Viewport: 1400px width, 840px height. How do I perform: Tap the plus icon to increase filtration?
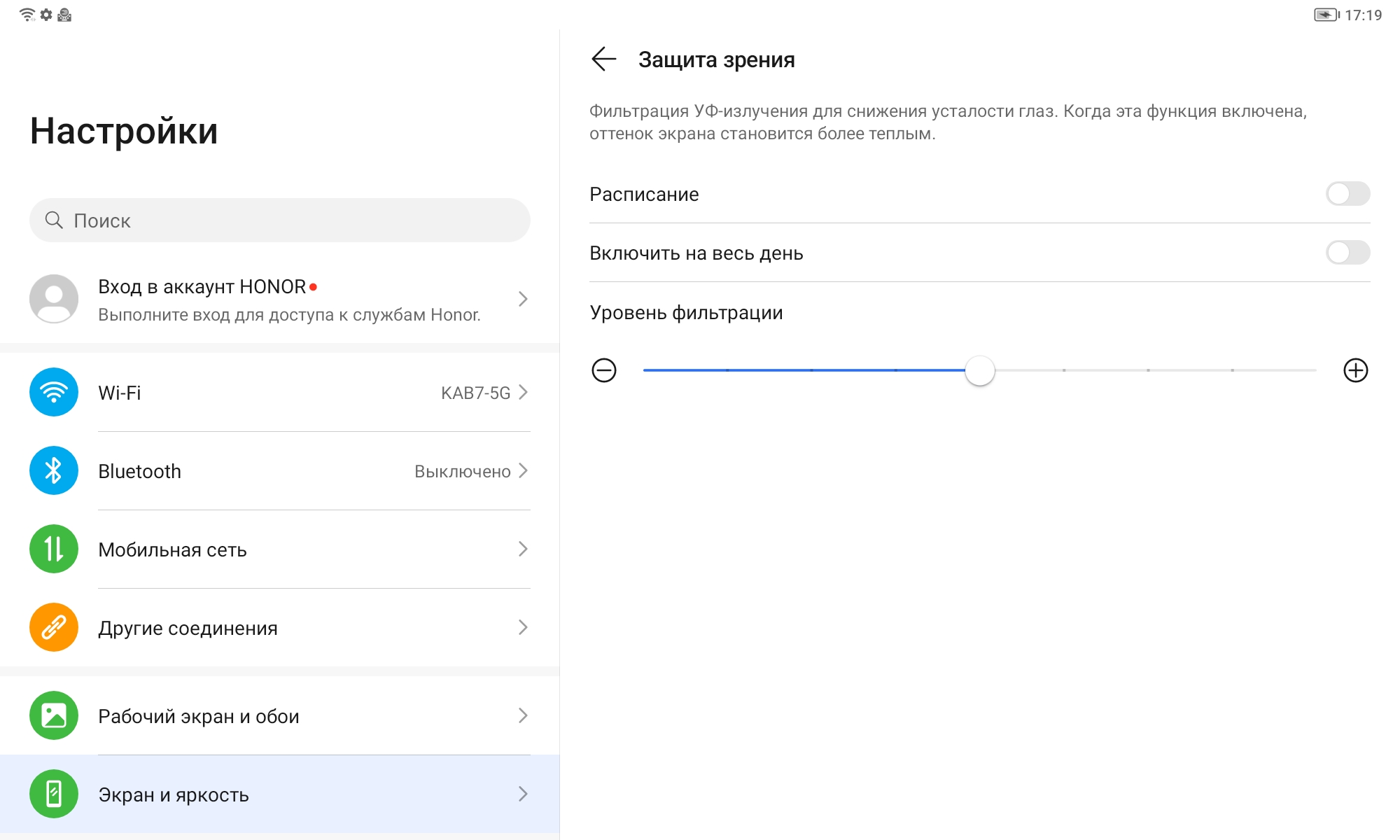1355,370
